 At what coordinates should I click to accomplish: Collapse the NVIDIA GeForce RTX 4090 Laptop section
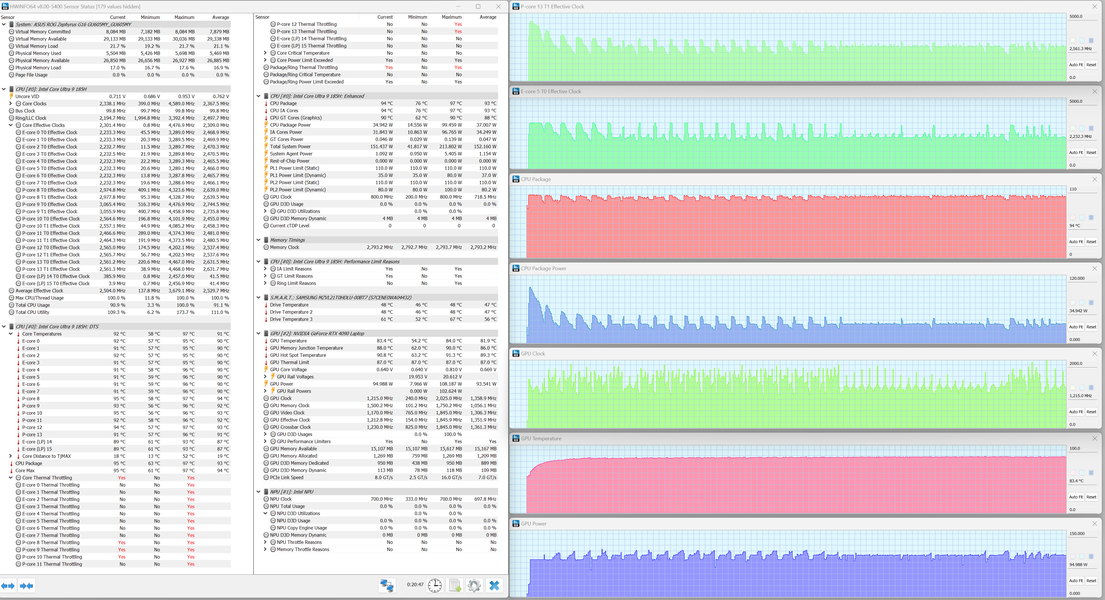259,333
